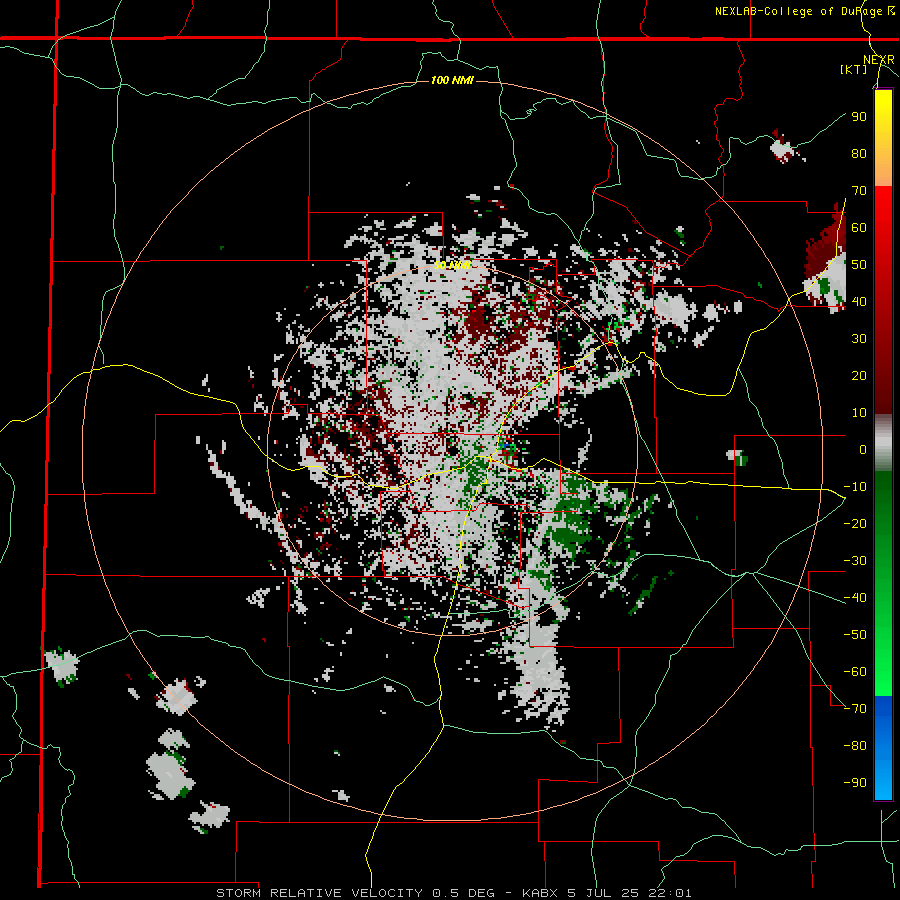Viewport: 900px width, 900px height.
Task: Click the NEXLAB-College of DuPage header text
Action: tap(804, 11)
